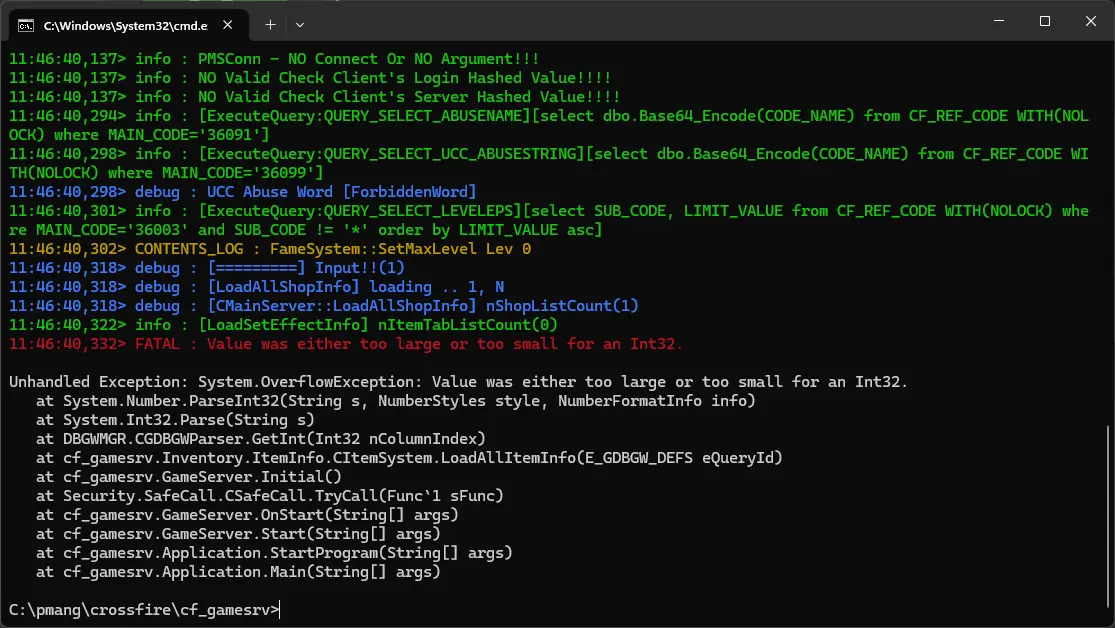Click the 'cf_gamesrv.GameServer.Initial()' line

click(x=188, y=477)
